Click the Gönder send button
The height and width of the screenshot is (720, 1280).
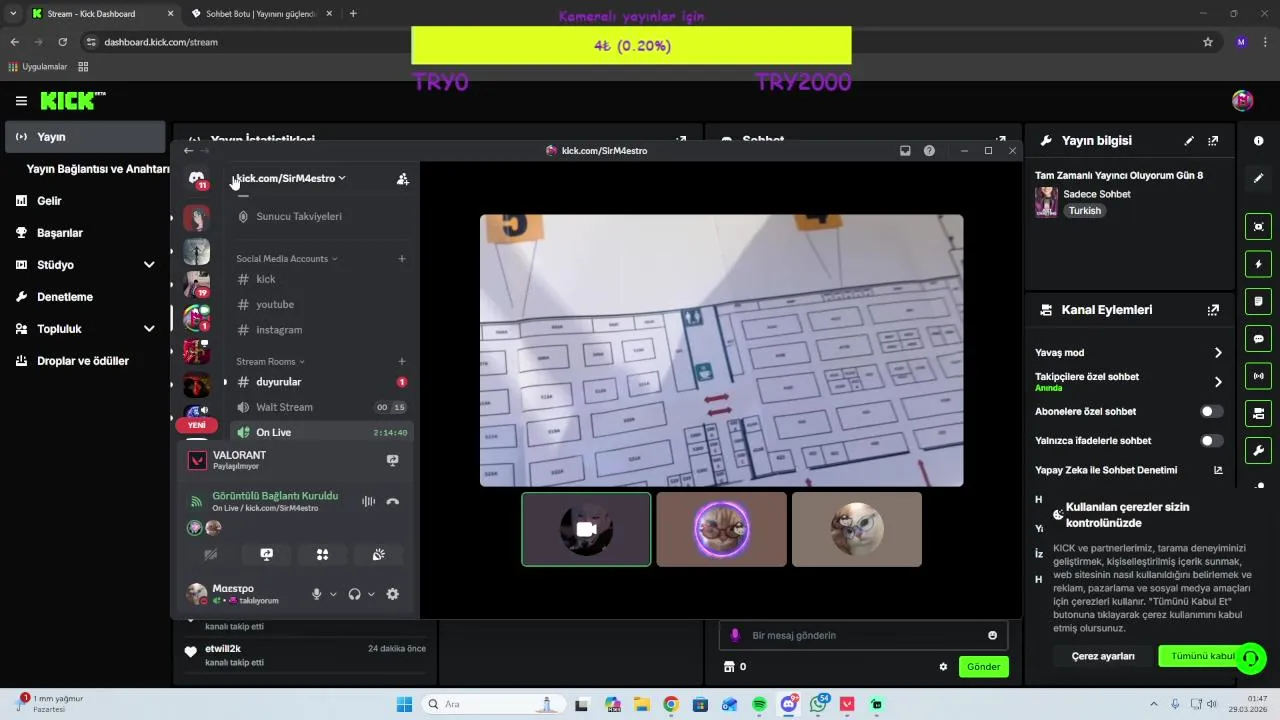coord(983,667)
